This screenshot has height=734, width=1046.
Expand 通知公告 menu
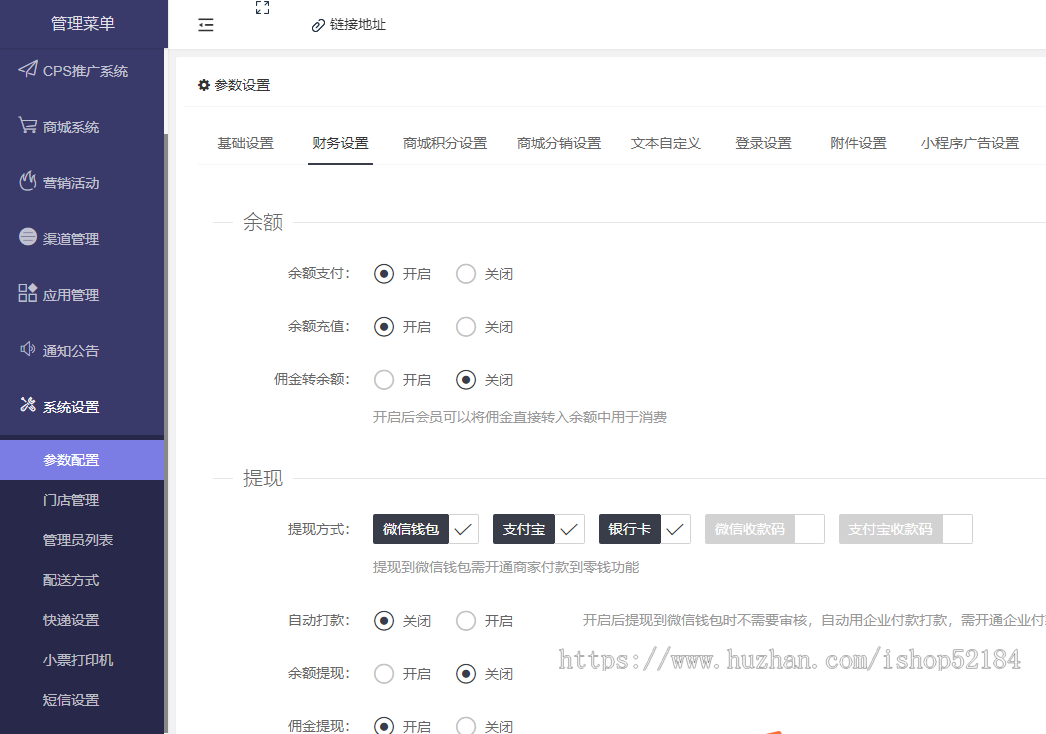(x=82, y=350)
